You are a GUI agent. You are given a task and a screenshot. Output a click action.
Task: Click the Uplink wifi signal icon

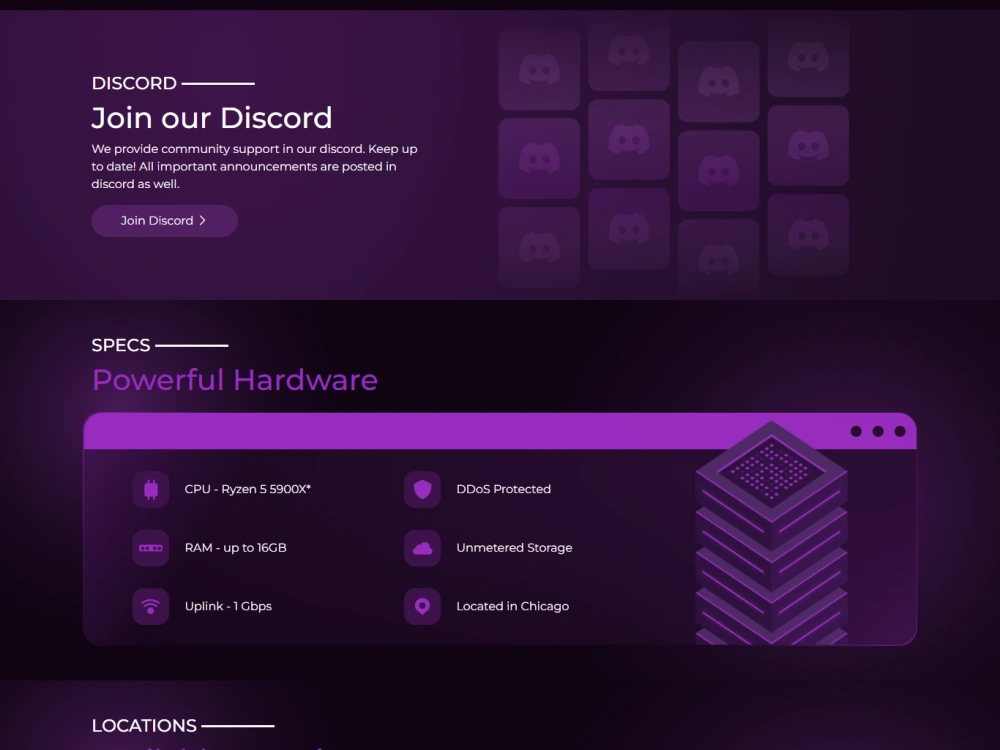pos(151,607)
